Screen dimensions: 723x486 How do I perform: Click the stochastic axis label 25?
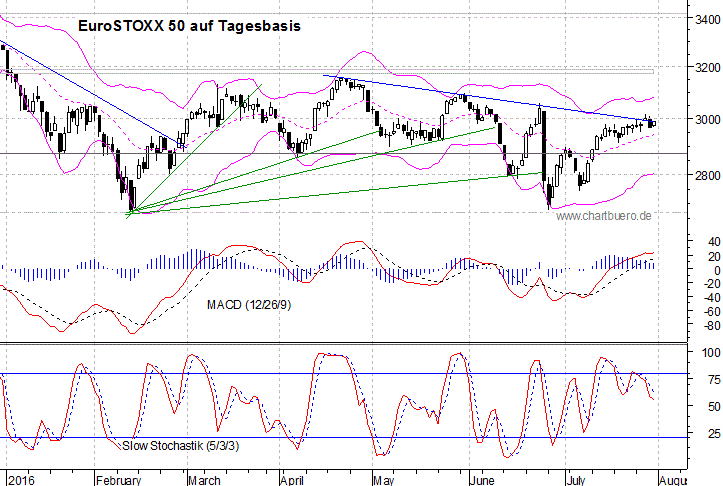714,433
